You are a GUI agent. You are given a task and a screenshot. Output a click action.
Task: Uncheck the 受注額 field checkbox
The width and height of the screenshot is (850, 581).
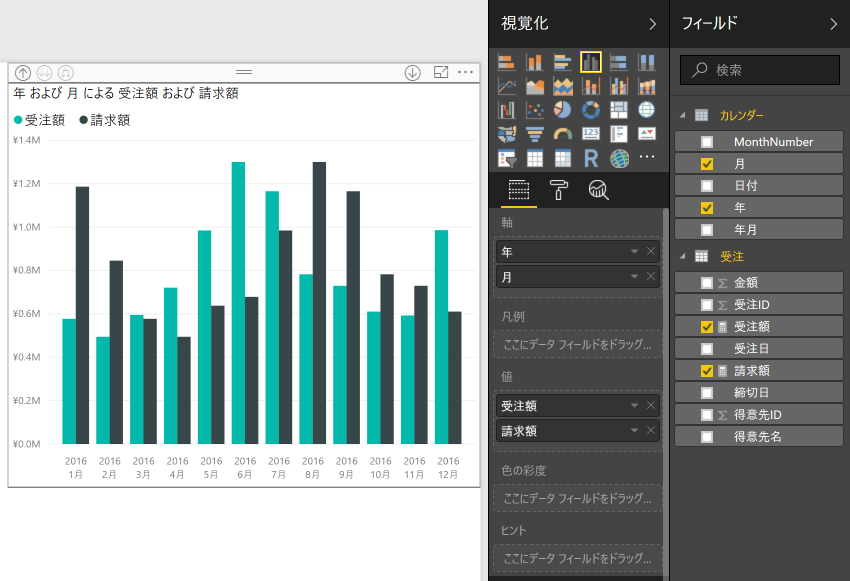pos(707,327)
